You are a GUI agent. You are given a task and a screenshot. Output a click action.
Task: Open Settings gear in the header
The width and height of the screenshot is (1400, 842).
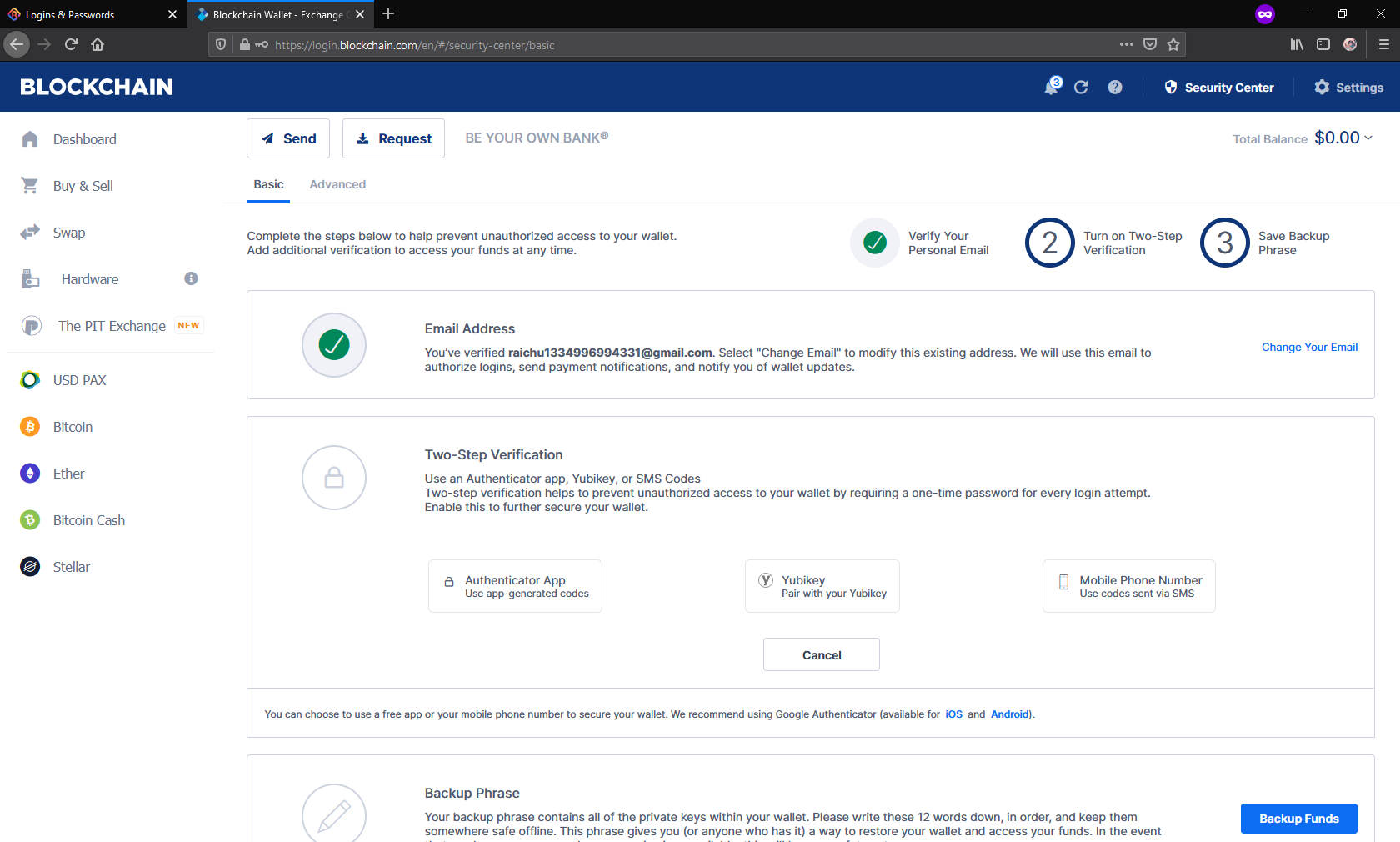pyautogui.click(x=1348, y=88)
